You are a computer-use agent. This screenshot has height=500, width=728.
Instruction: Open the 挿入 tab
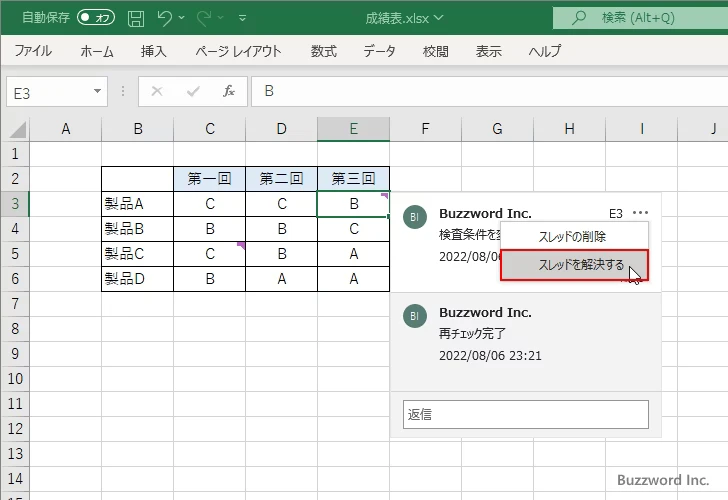153,51
